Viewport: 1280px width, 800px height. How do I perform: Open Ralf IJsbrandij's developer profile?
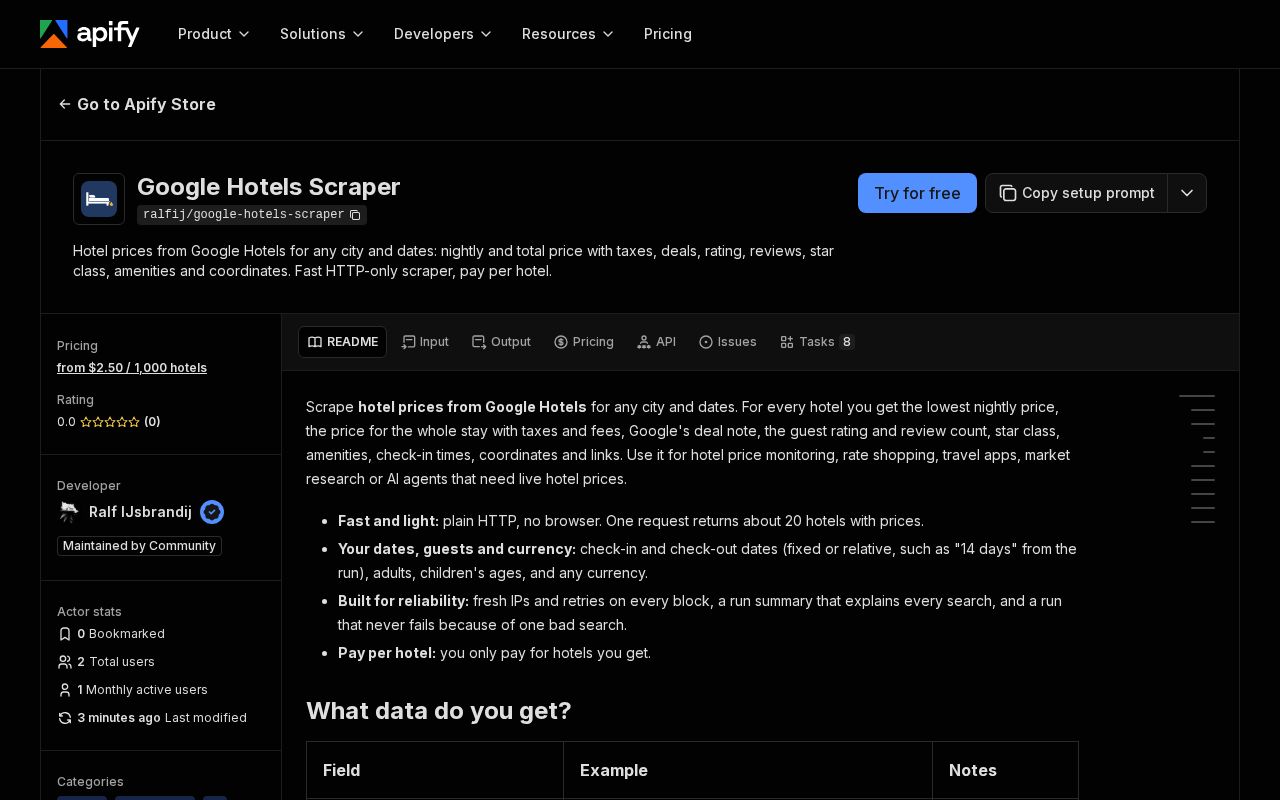click(140, 512)
